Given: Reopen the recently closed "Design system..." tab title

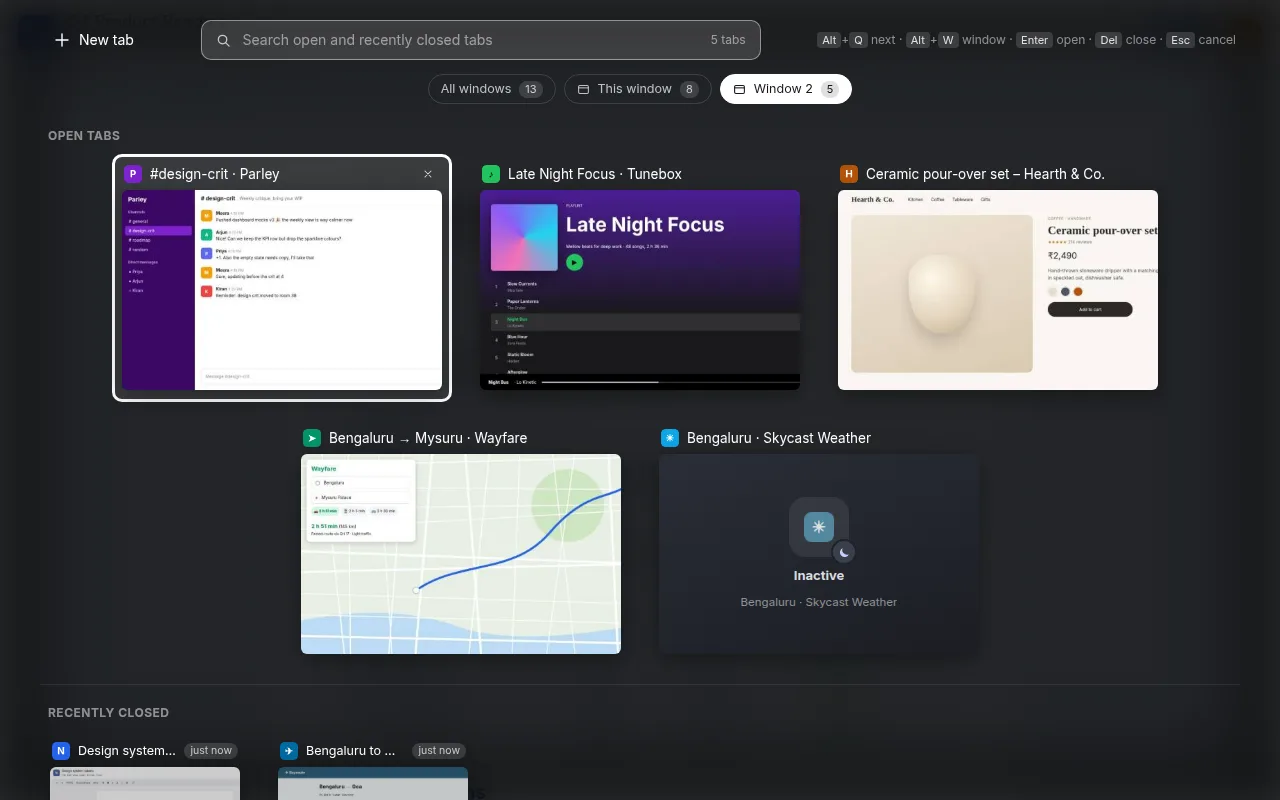Looking at the screenshot, I should (x=127, y=751).
